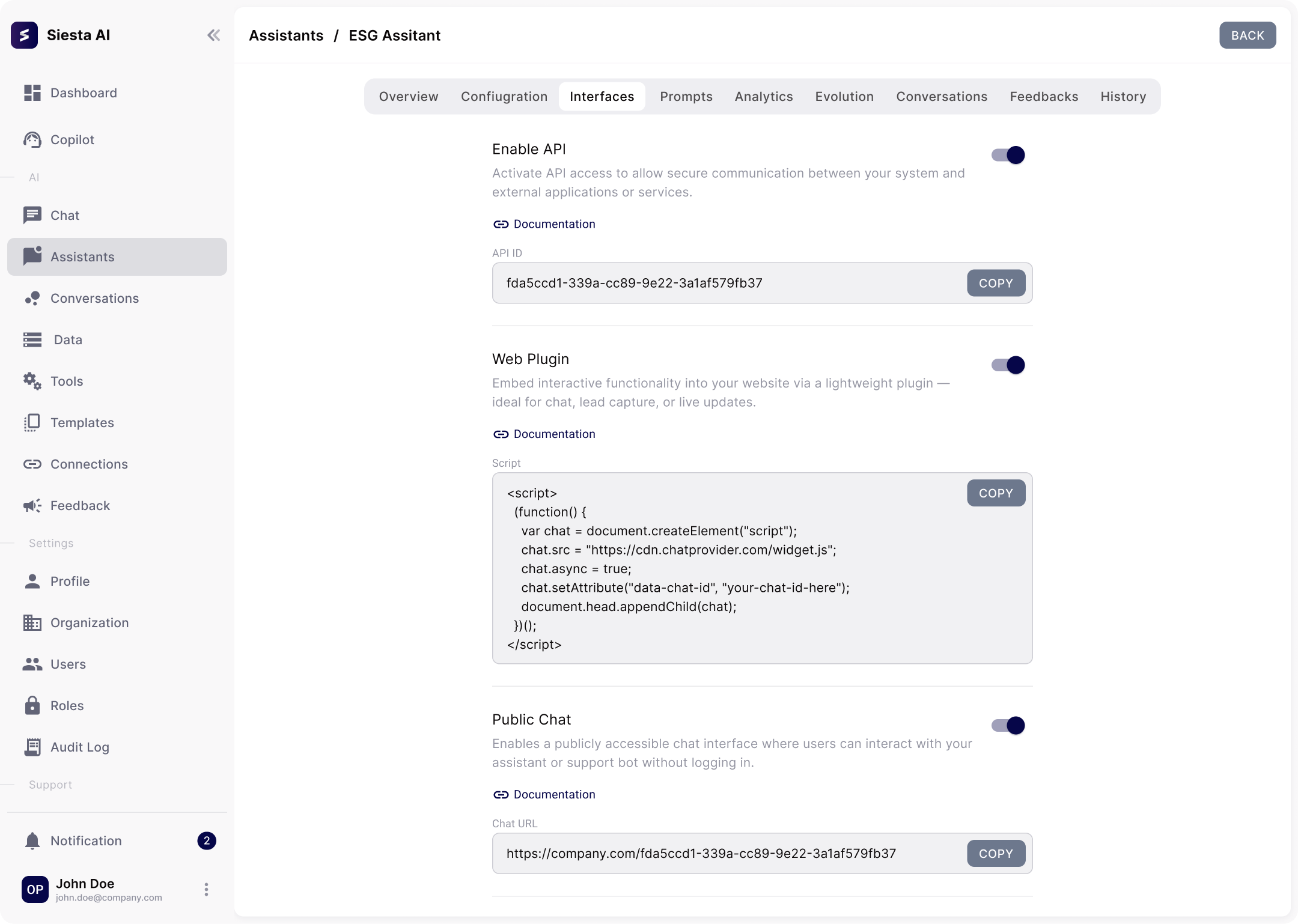This screenshot has height=924, width=1298.
Task: Open the Feedback megaphone icon
Action: pyautogui.click(x=32, y=505)
